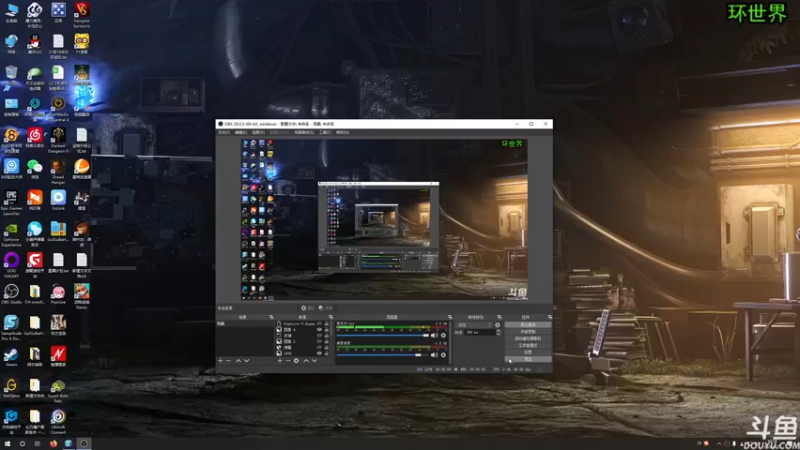Click 启动虚拟摄像机 virtual camera button

click(528, 338)
